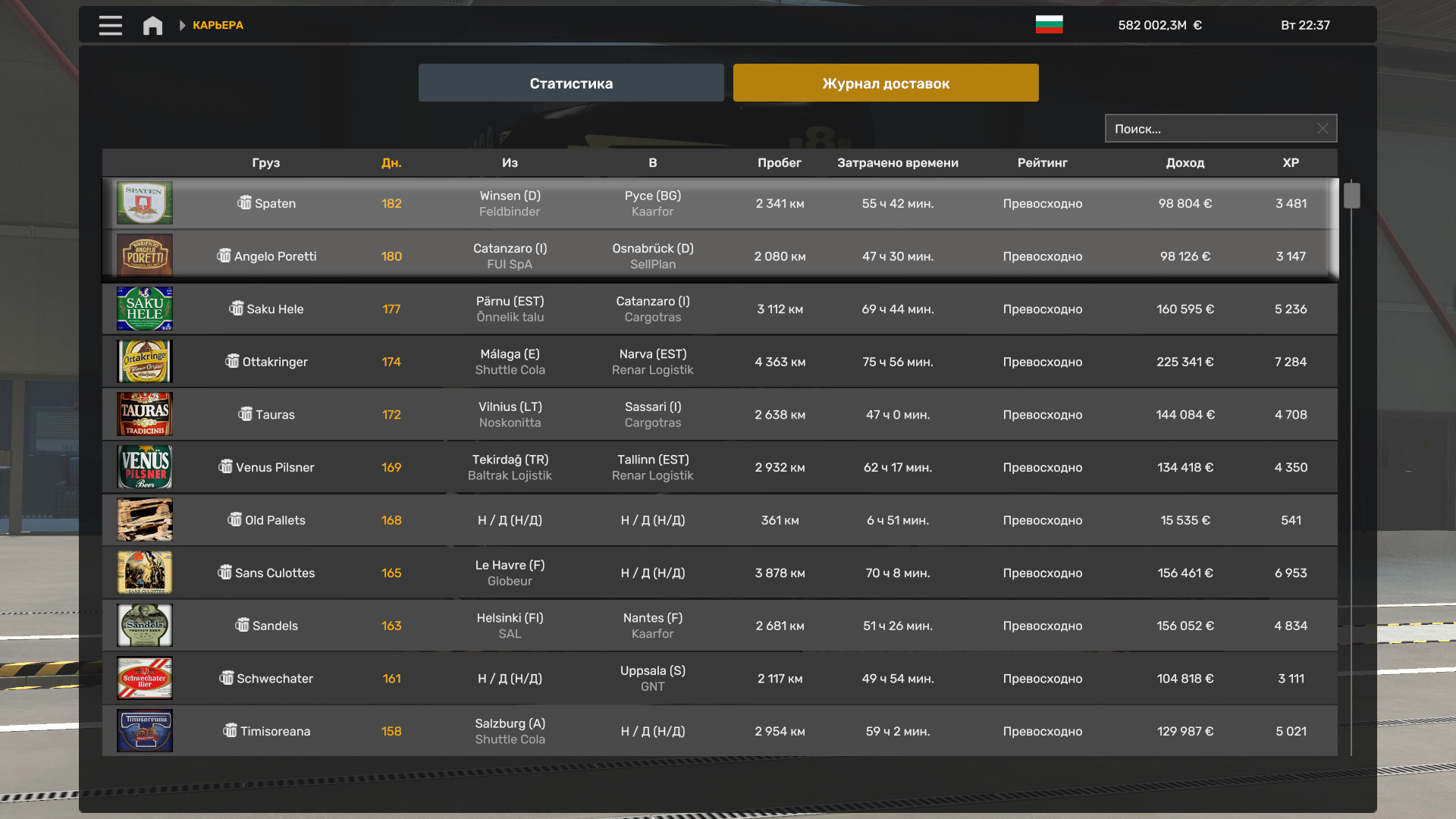This screenshot has height=819, width=1456.
Task: Open Spaten cargo logo thumbnail
Action: coord(145,203)
